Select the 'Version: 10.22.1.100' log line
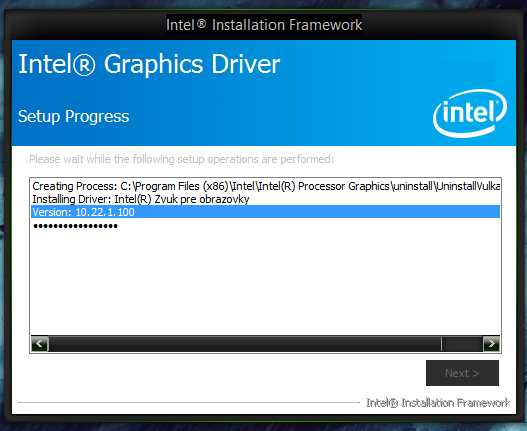Image resolution: width=527 pixels, height=431 pixels. (x=266, y=212)
